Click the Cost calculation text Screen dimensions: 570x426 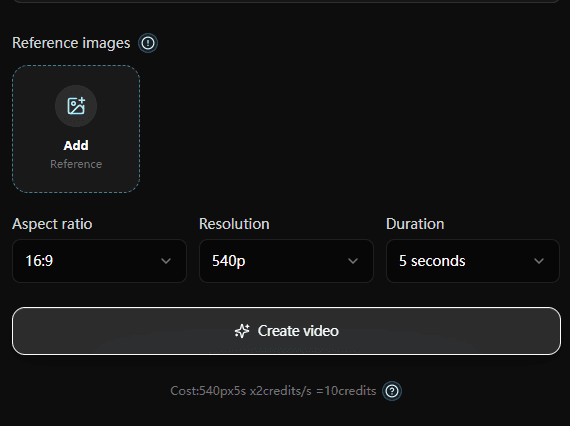coord(273,391)
